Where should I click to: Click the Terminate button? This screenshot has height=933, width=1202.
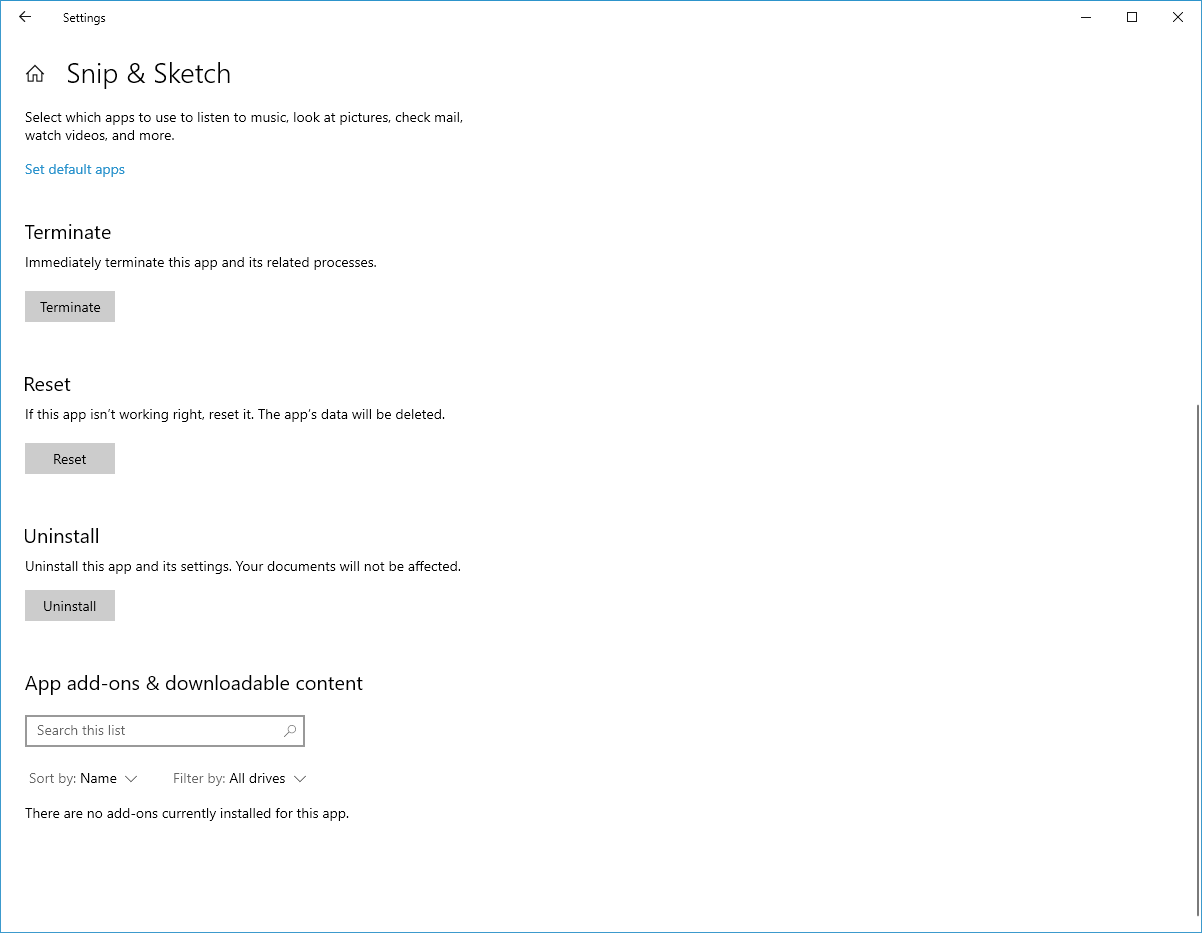[x=70, y=307]
